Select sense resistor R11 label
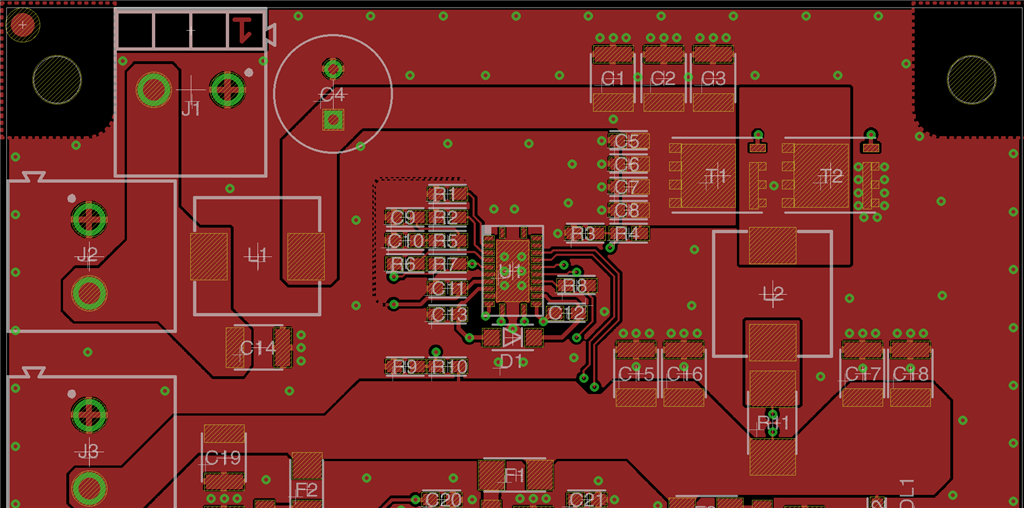1024x508 pixels. tap(773, 423)
